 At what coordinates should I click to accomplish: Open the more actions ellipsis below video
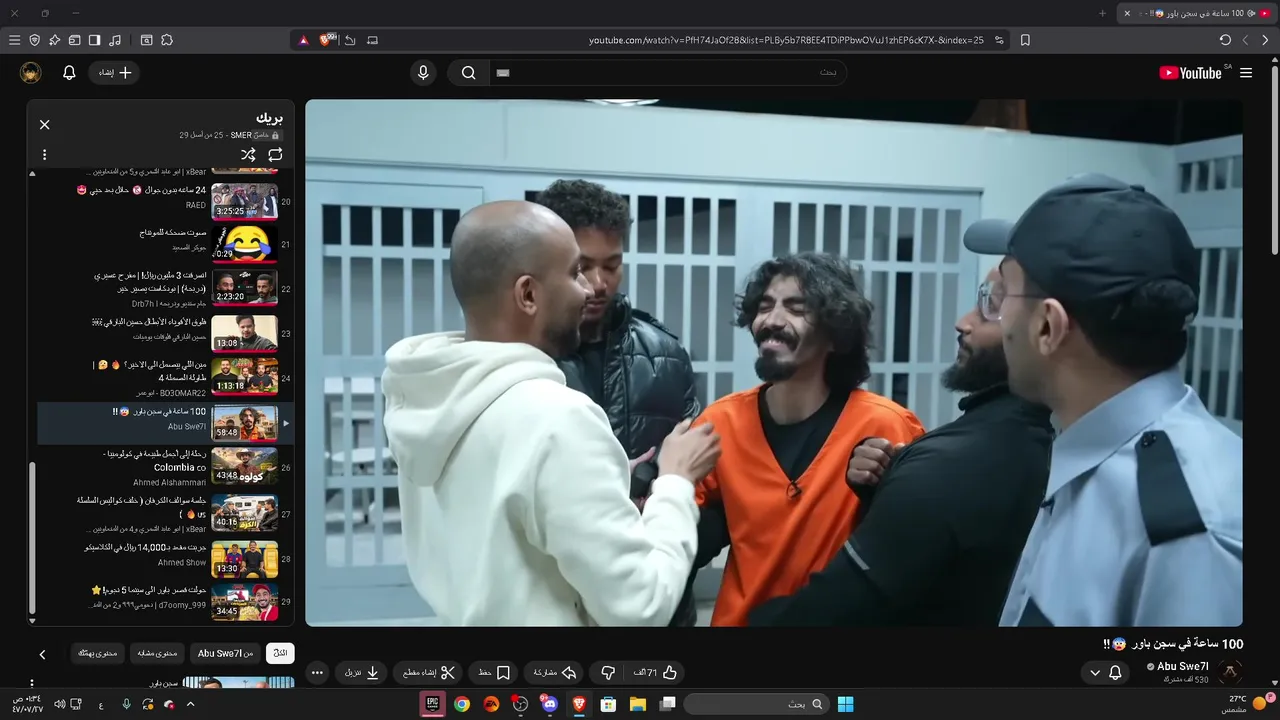point(317,673)
